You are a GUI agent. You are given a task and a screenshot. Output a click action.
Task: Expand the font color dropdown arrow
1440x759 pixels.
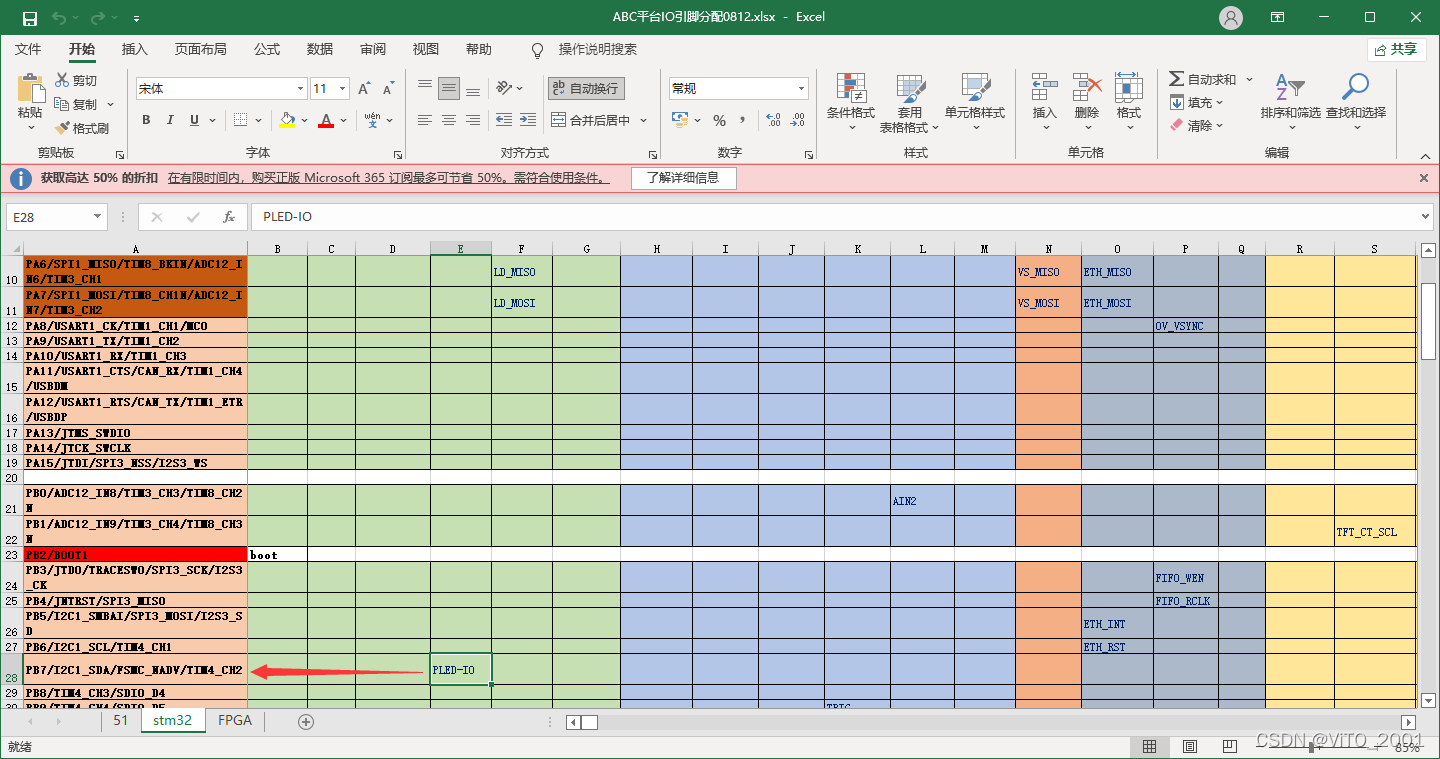[343, 120]
